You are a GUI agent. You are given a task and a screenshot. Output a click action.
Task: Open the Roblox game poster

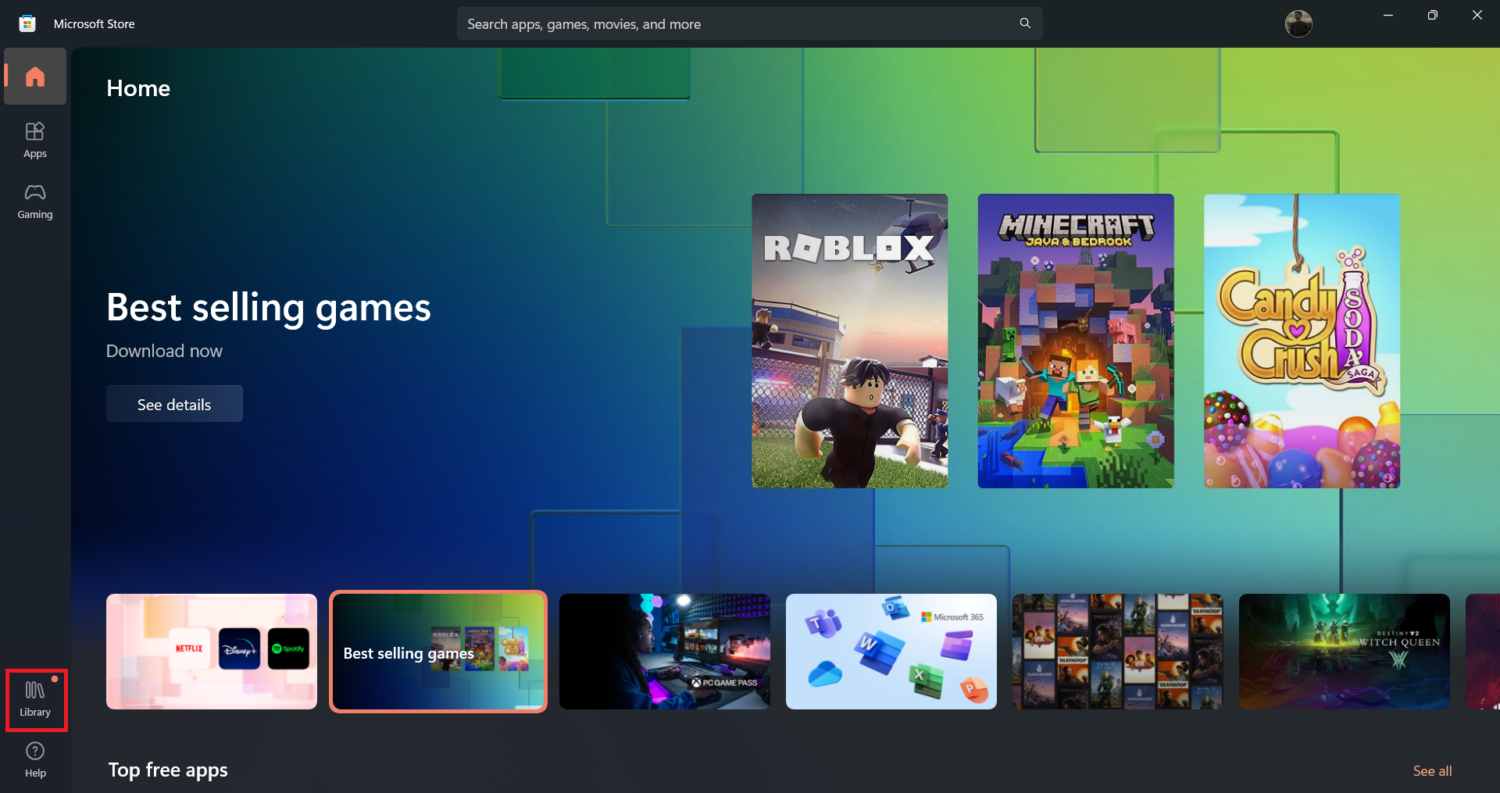coord(850,341)
